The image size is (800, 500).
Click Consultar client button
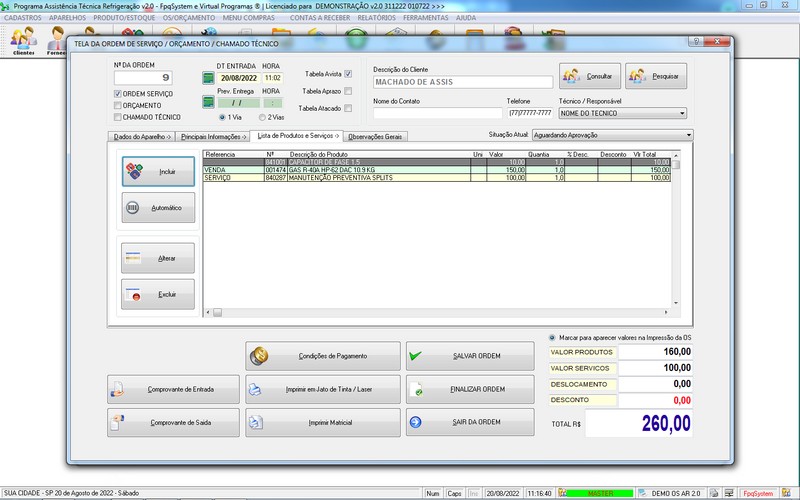(x=590, y=76)
